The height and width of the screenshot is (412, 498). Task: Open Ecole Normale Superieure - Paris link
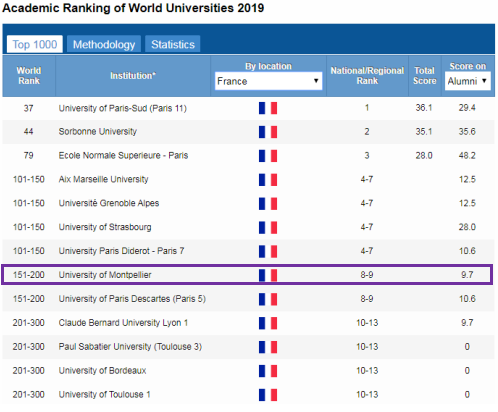[123, 156]
